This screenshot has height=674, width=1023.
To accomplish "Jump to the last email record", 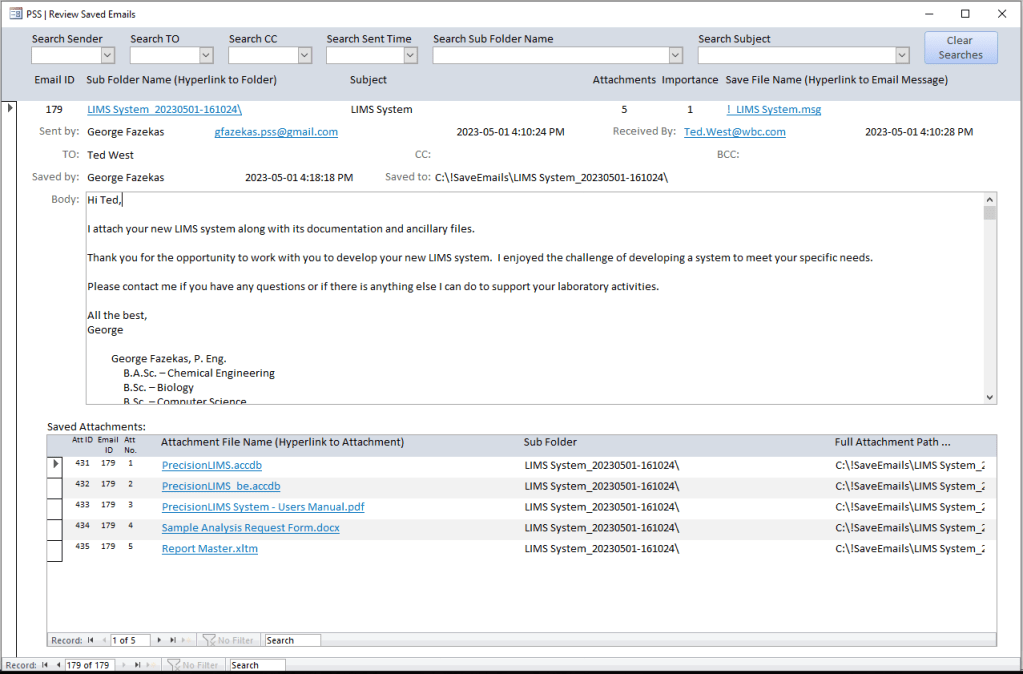I will pos(137,664).
